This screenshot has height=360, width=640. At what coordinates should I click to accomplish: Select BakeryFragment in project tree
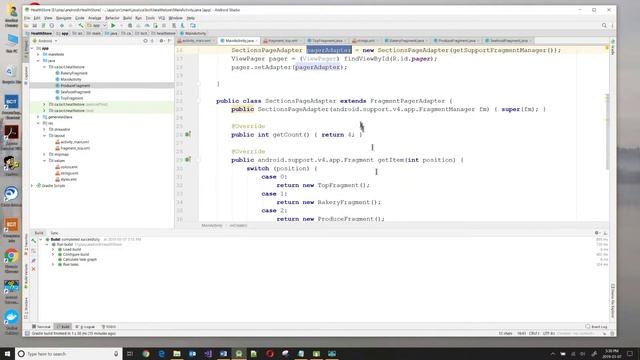(x=74, y=73)
